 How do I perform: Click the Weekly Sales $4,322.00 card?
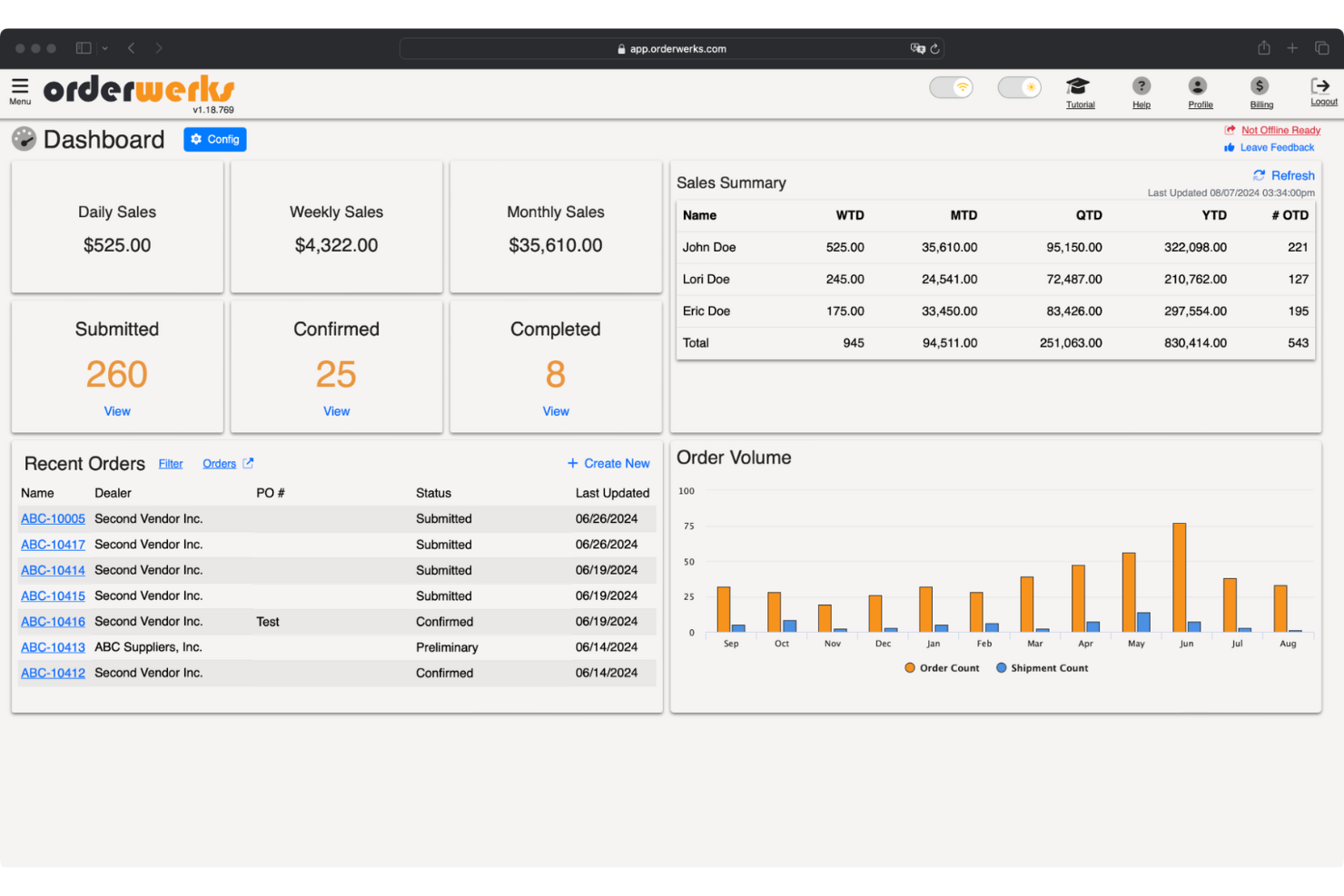point(336,227)
